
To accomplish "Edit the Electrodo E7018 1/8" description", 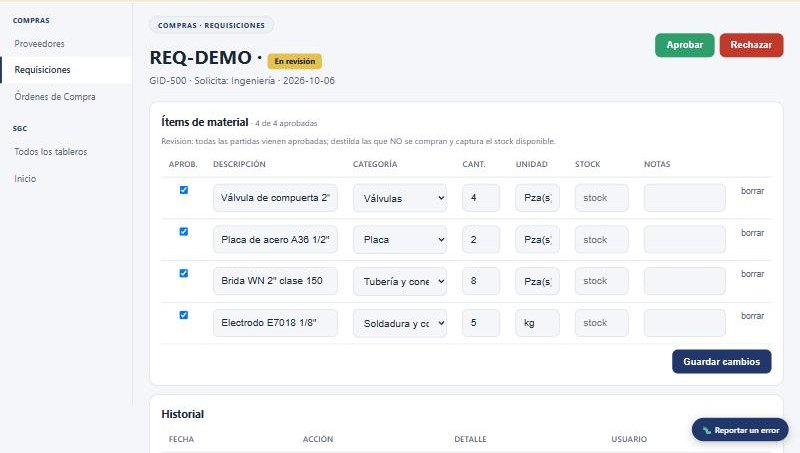I will tap(276, 323).
